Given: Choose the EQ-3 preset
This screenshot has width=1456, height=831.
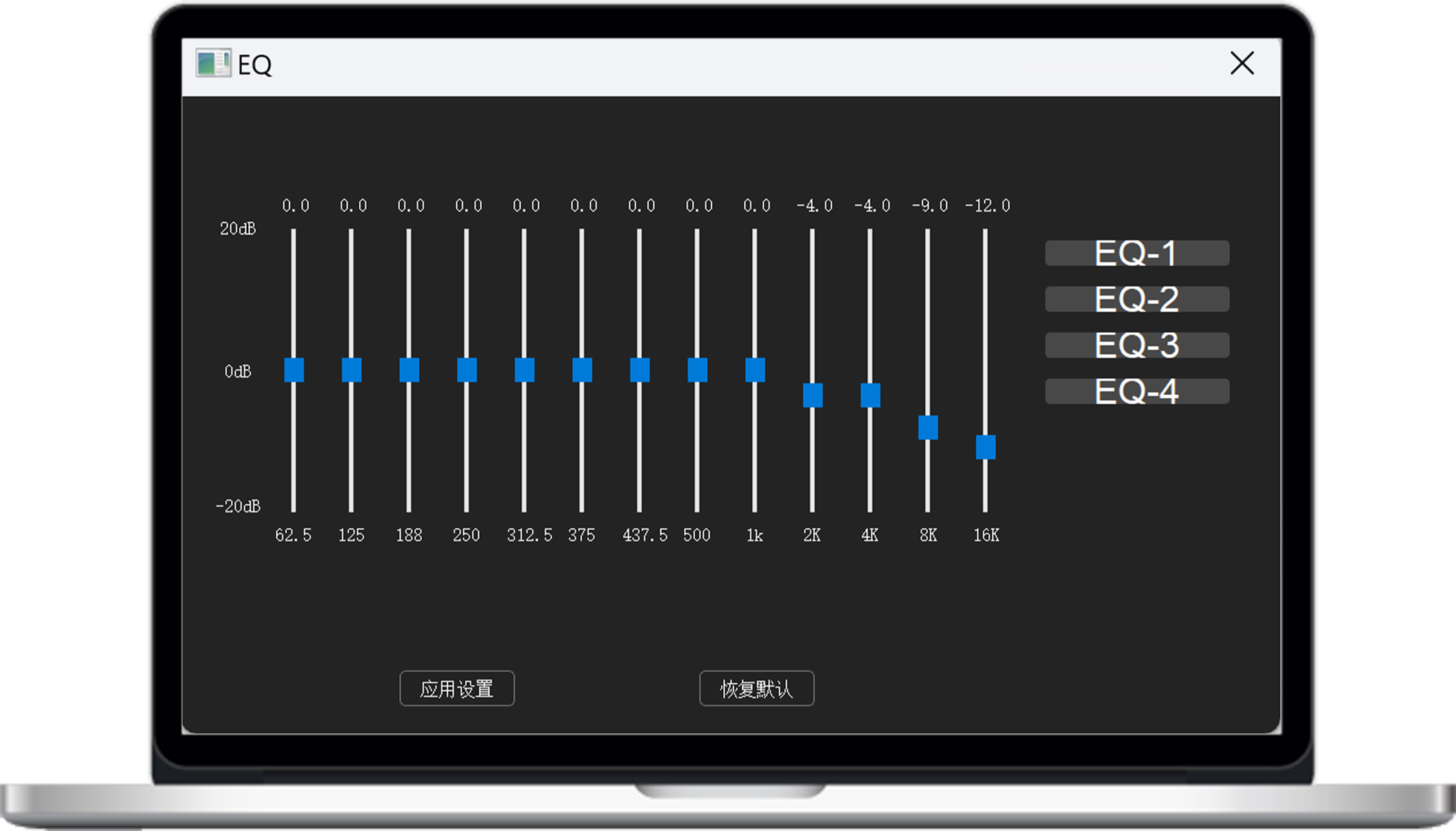Looking at the screenshot, I should click(1137, 345).
